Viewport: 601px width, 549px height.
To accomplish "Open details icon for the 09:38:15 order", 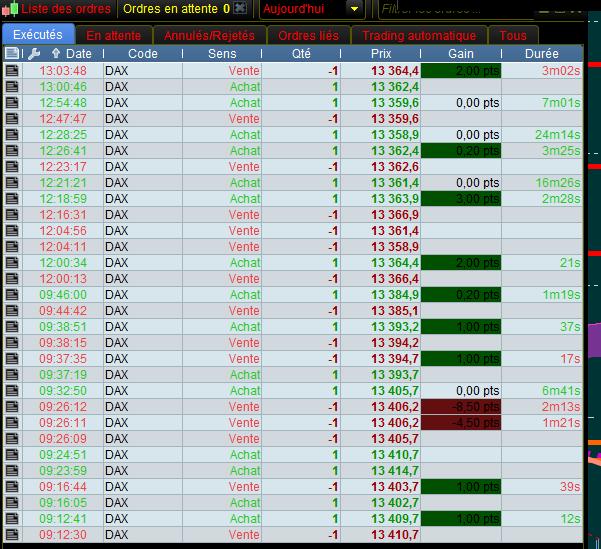I will point(12,342).
